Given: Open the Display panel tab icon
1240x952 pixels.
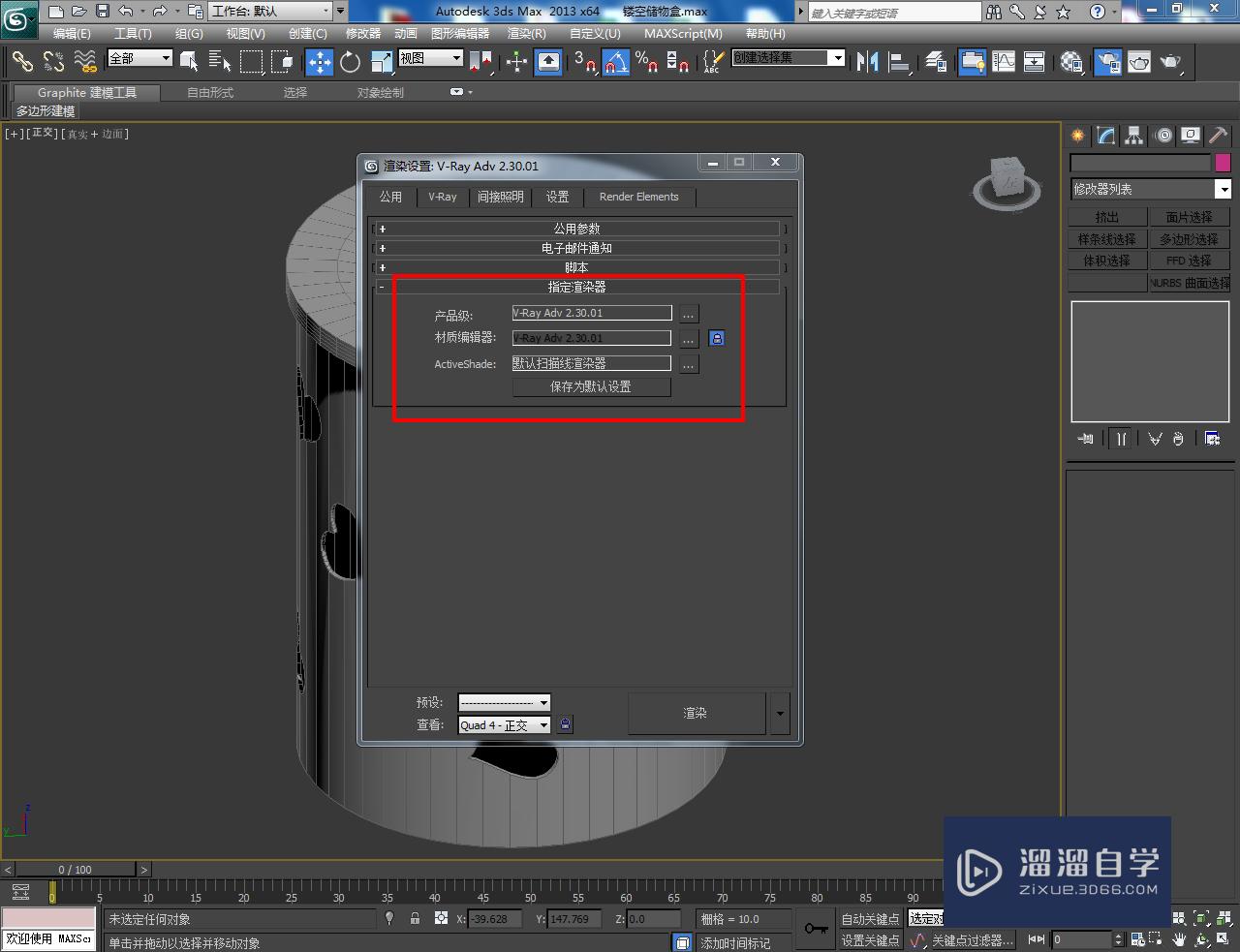Looking at the screenshot, I should point(1191,136).
